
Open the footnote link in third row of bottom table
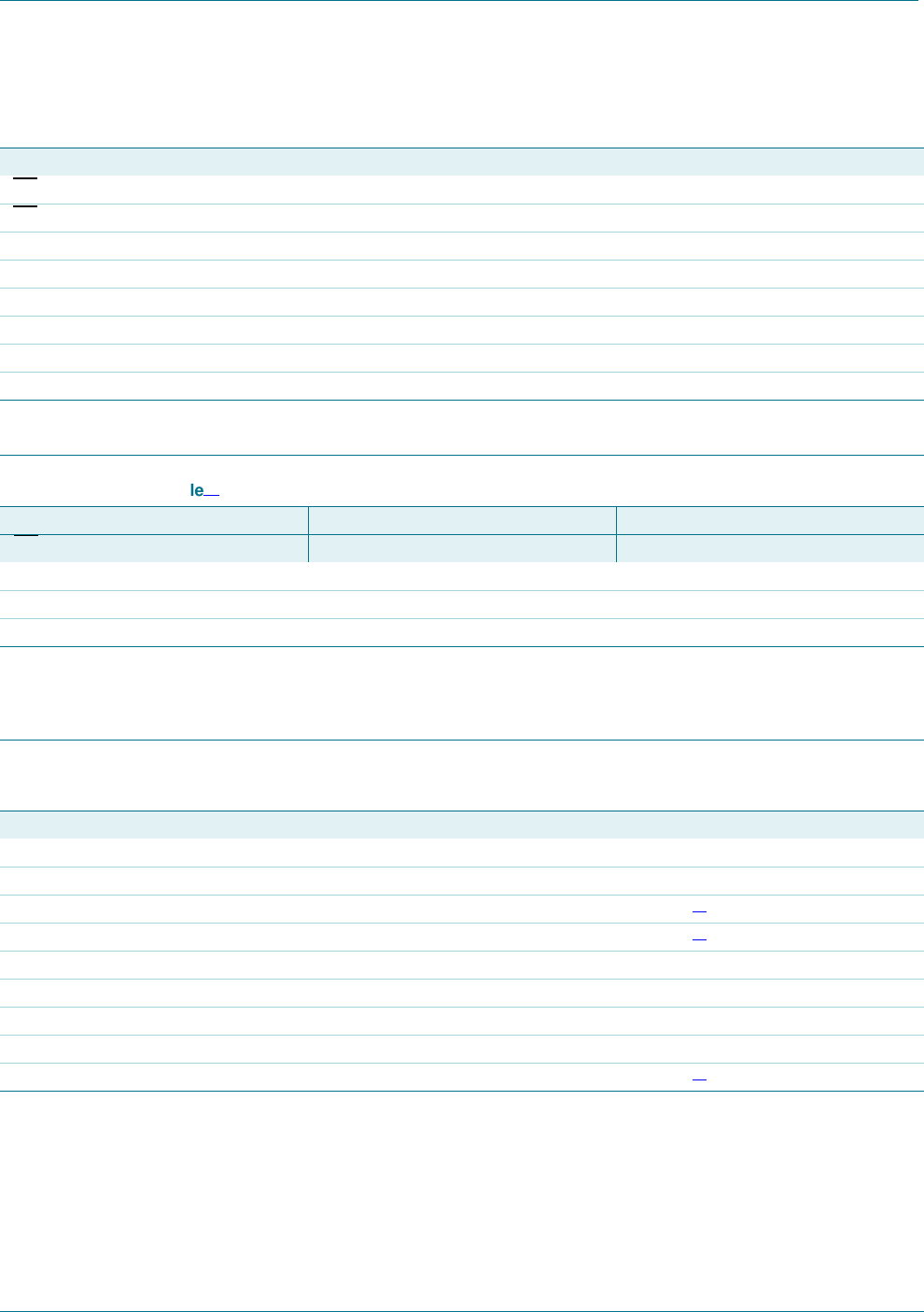coord(700,910)
